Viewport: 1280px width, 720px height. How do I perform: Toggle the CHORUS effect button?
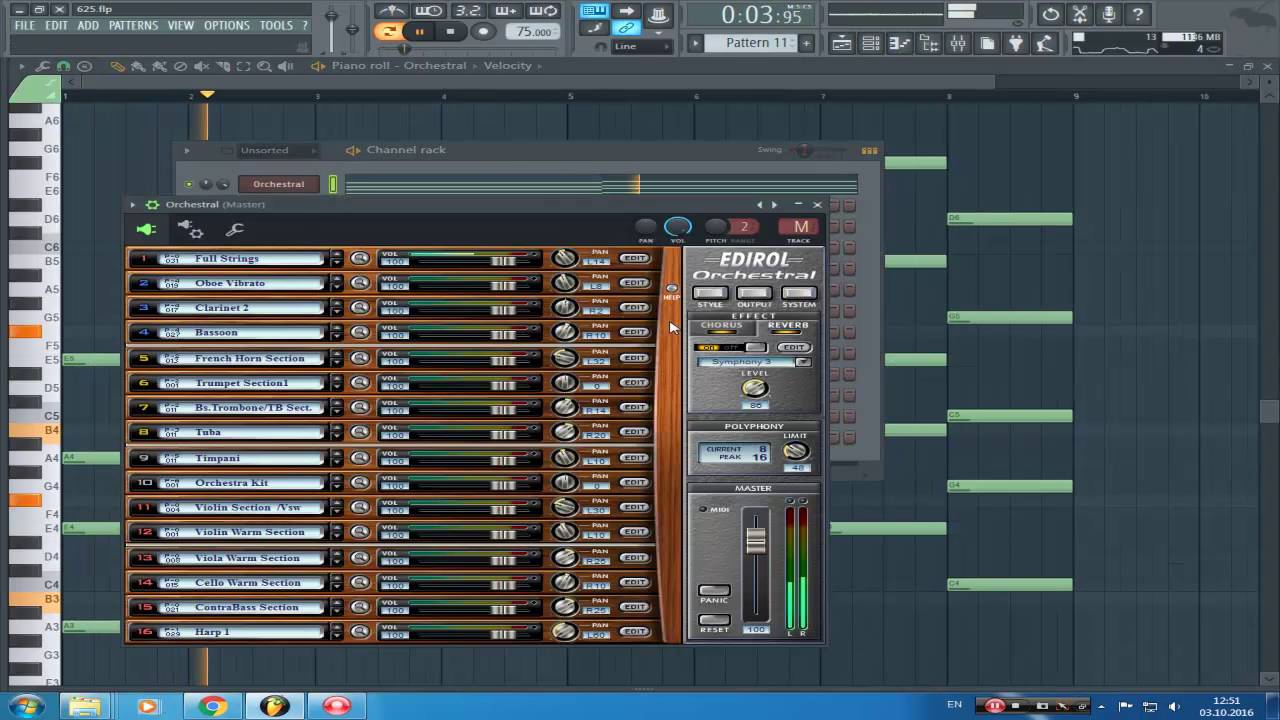(721, 326)
